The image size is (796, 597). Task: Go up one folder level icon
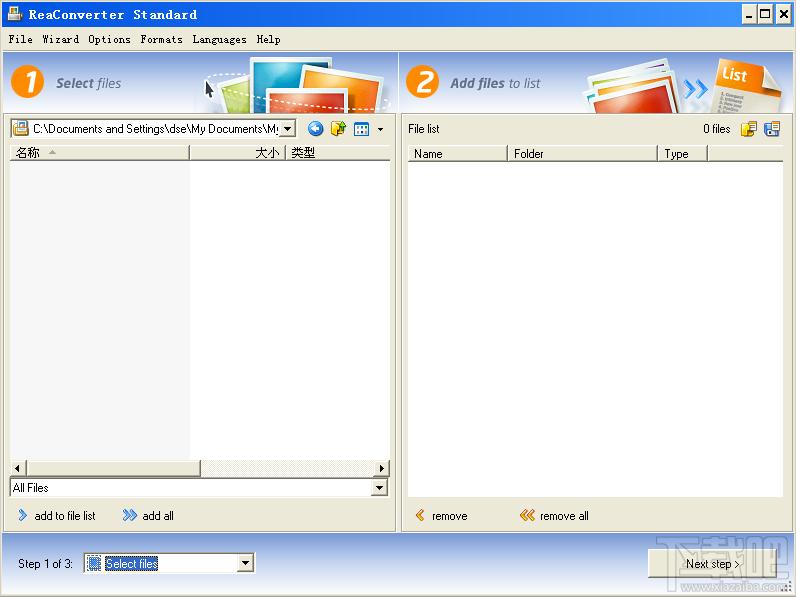338,129
